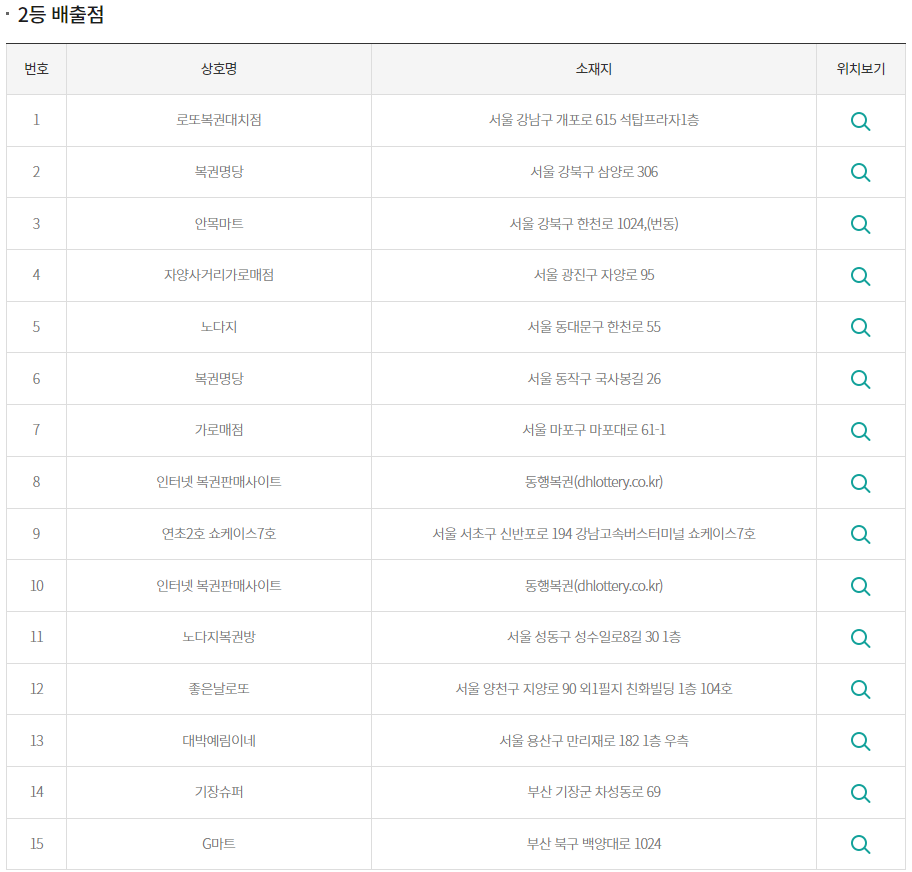Click 인터넷 복권판매사이트 in row 10
The image size is (912, 872).
[219, 585]
